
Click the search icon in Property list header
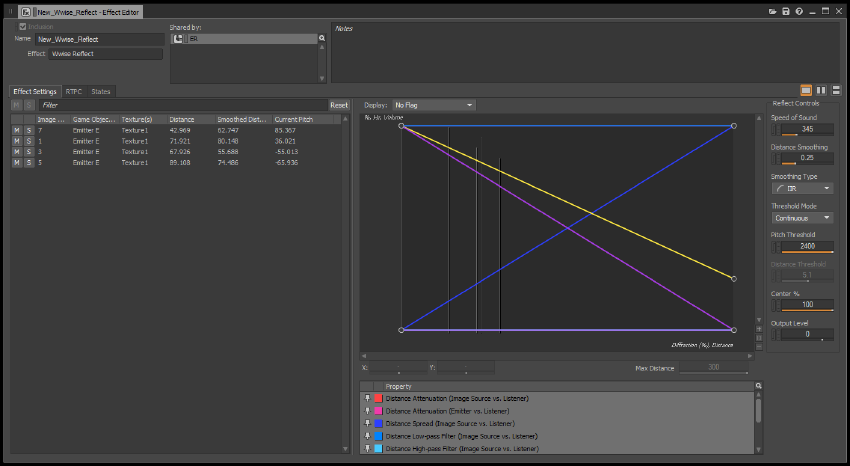tap(758, 386)
